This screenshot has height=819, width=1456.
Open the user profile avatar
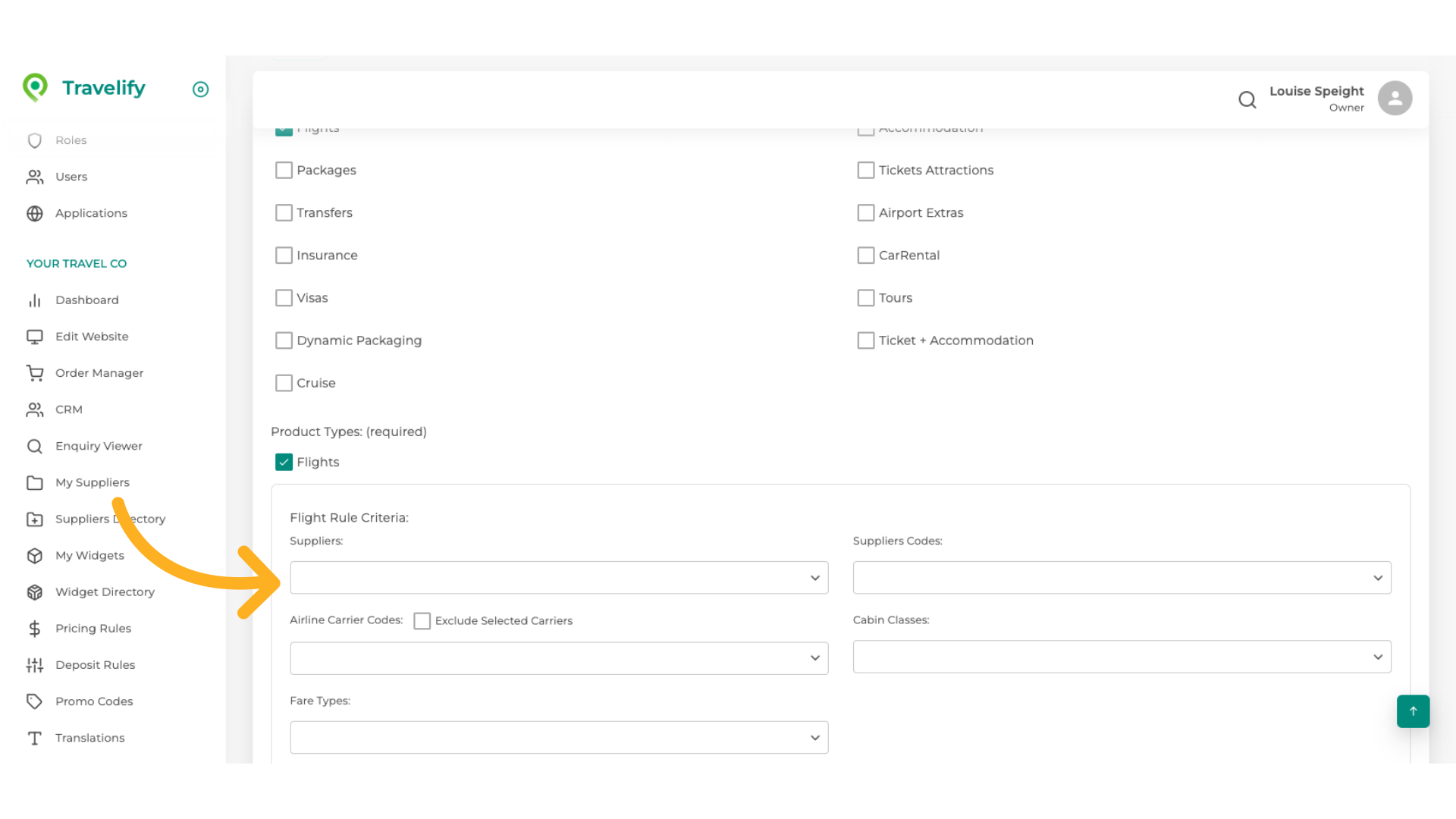(x=1395, y=99)
